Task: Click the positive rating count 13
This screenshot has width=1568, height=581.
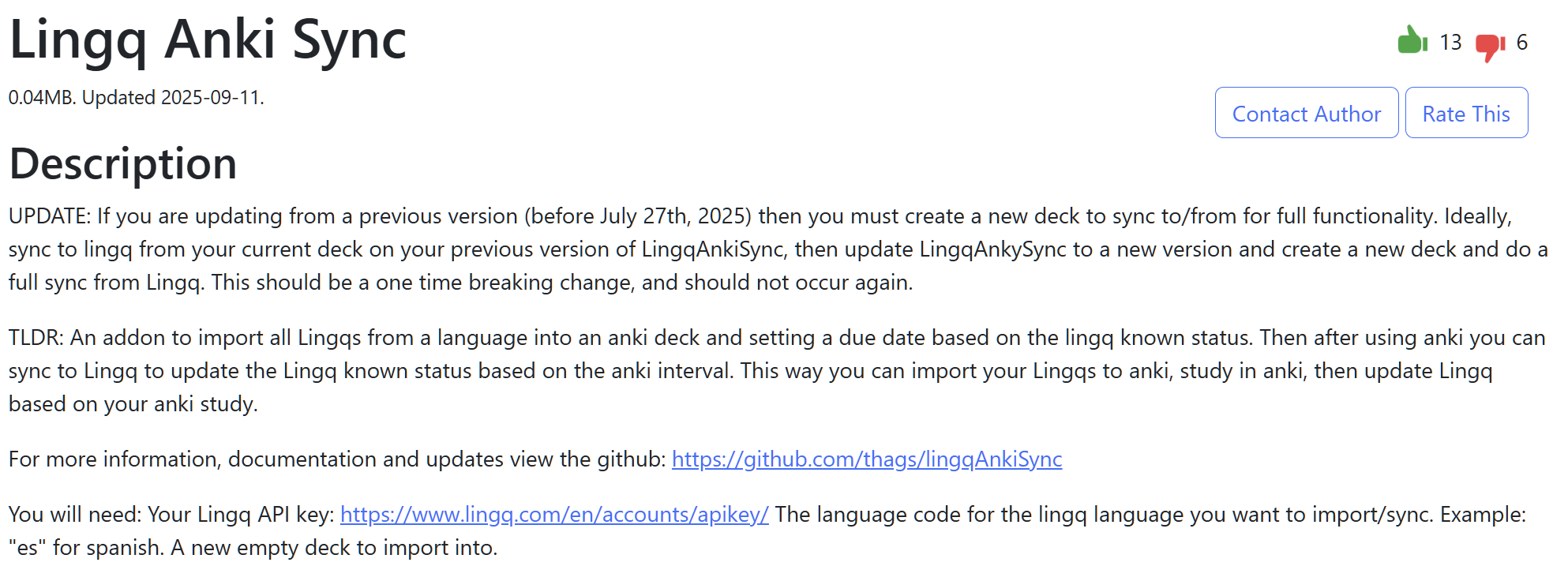Action: click(x=1450, y=43)
